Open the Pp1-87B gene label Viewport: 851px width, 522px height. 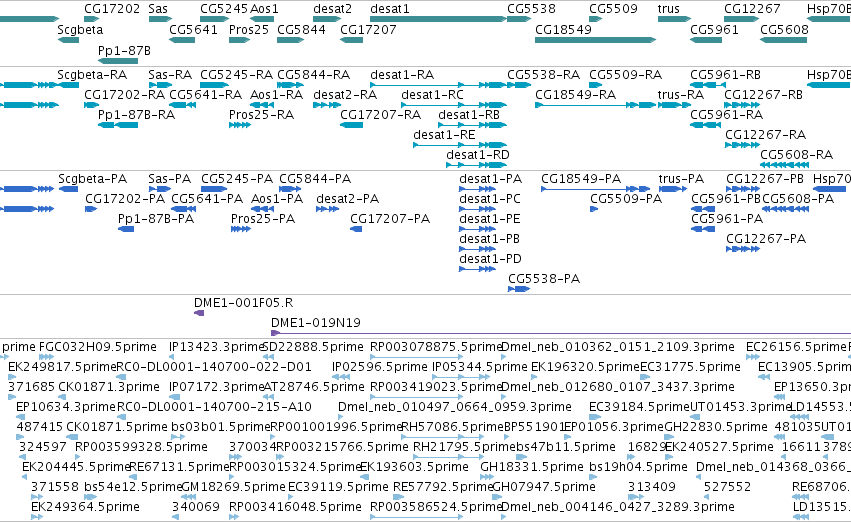click(124, 50)
